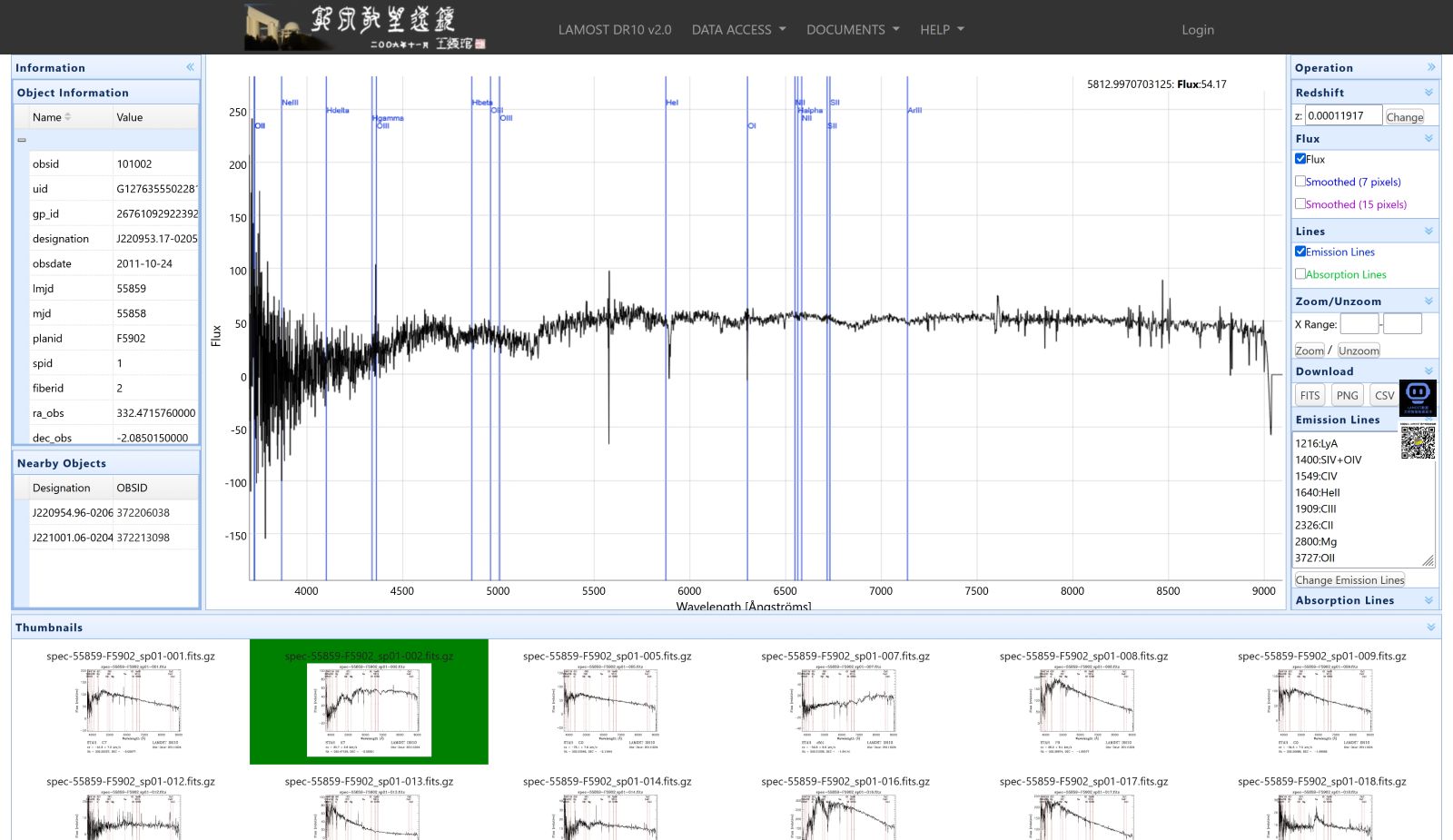
Task: Click the Login link
Action: pos(1198,29)
